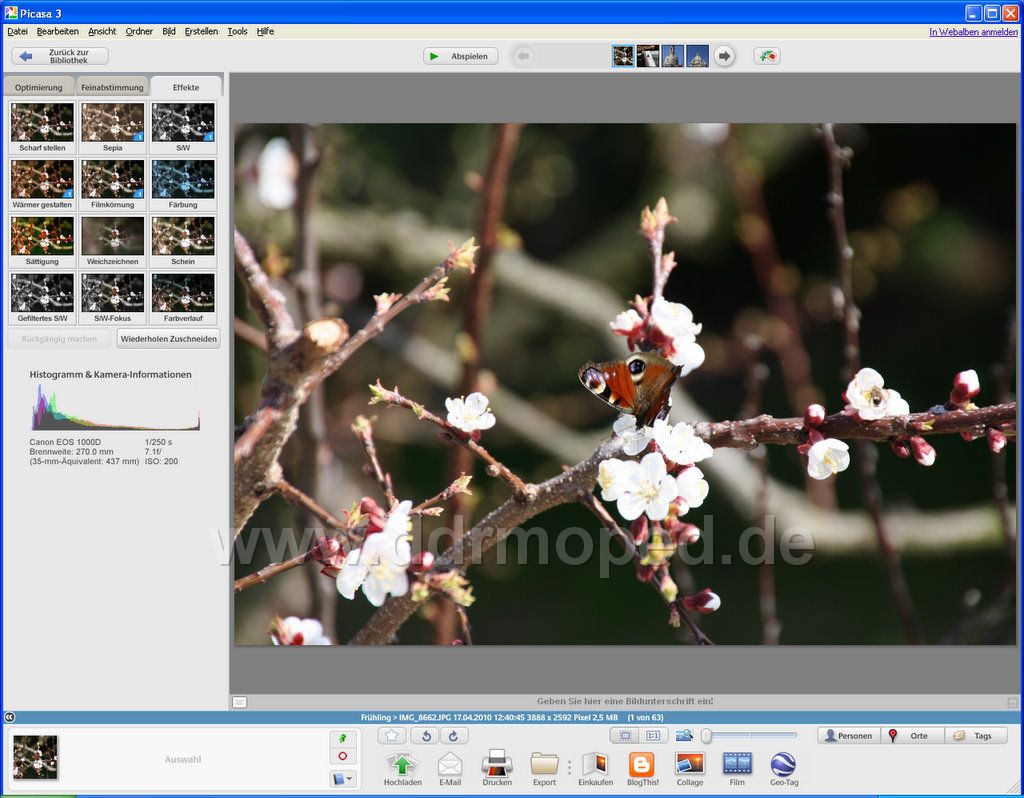Open the Geo-Tag tool
This screenshot has height=798, width=1024.
783,765
